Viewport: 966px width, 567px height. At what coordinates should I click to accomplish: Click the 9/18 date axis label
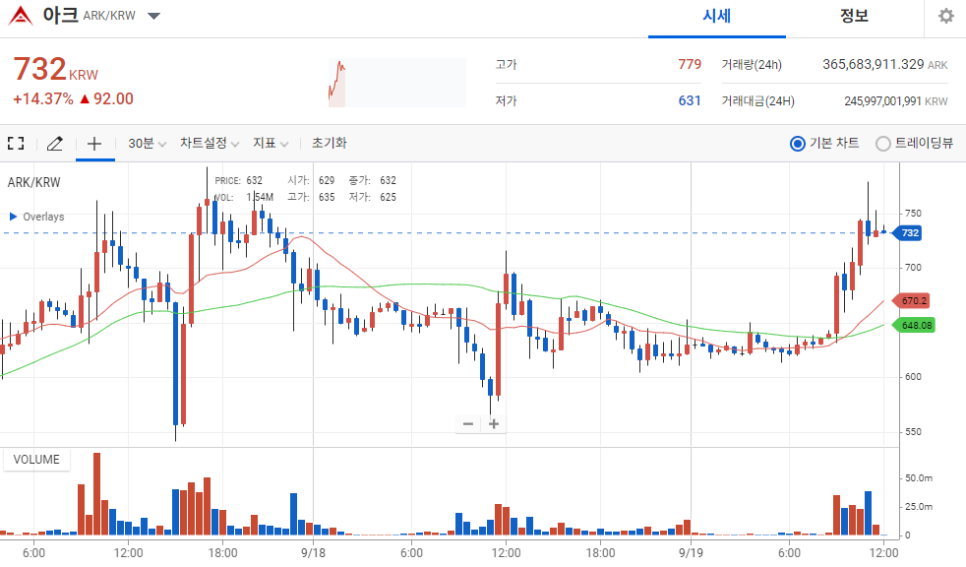[313, 552]
